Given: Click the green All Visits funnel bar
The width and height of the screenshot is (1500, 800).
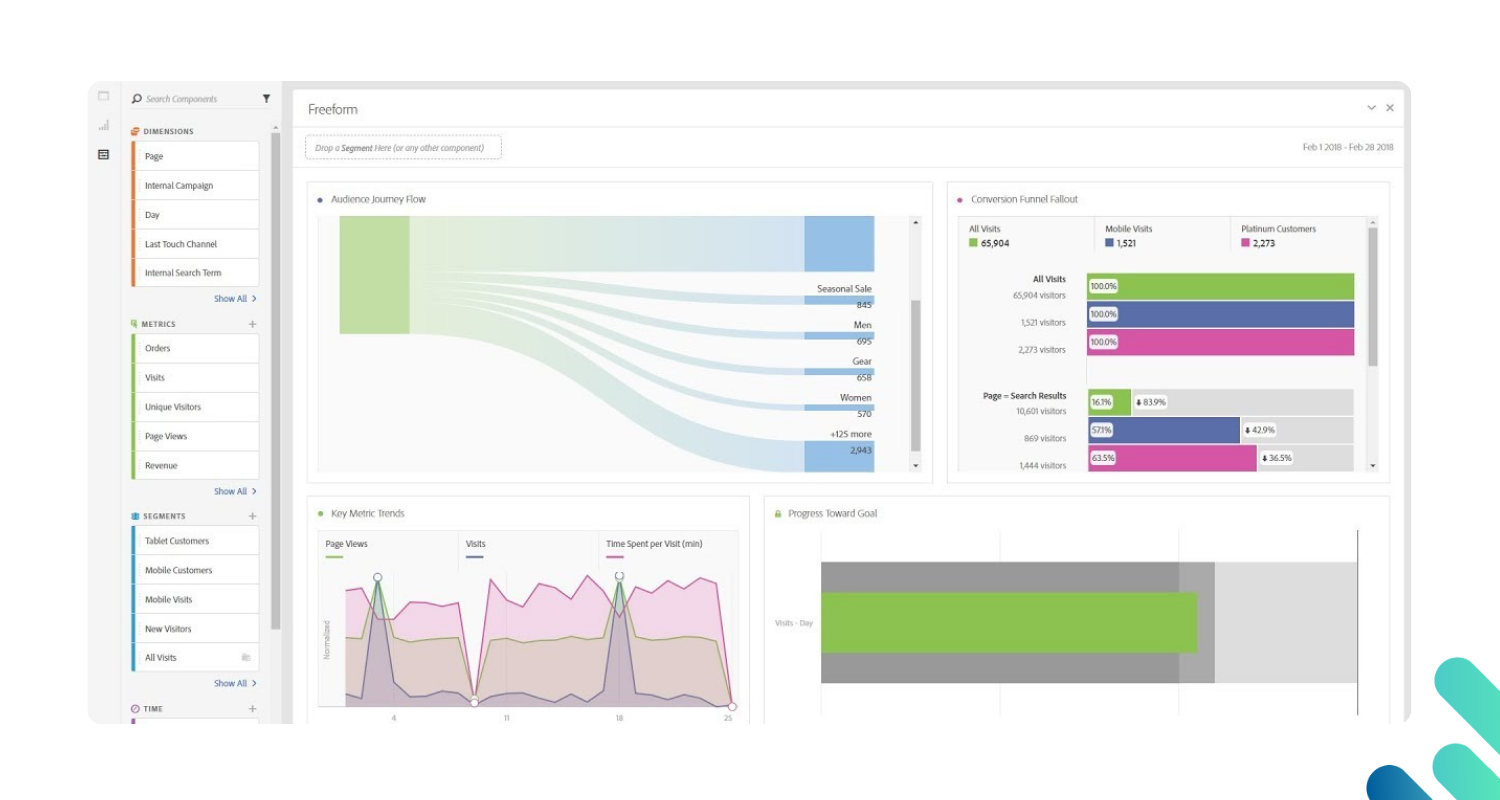Looking at the screenshot, I should (1220, 286).
